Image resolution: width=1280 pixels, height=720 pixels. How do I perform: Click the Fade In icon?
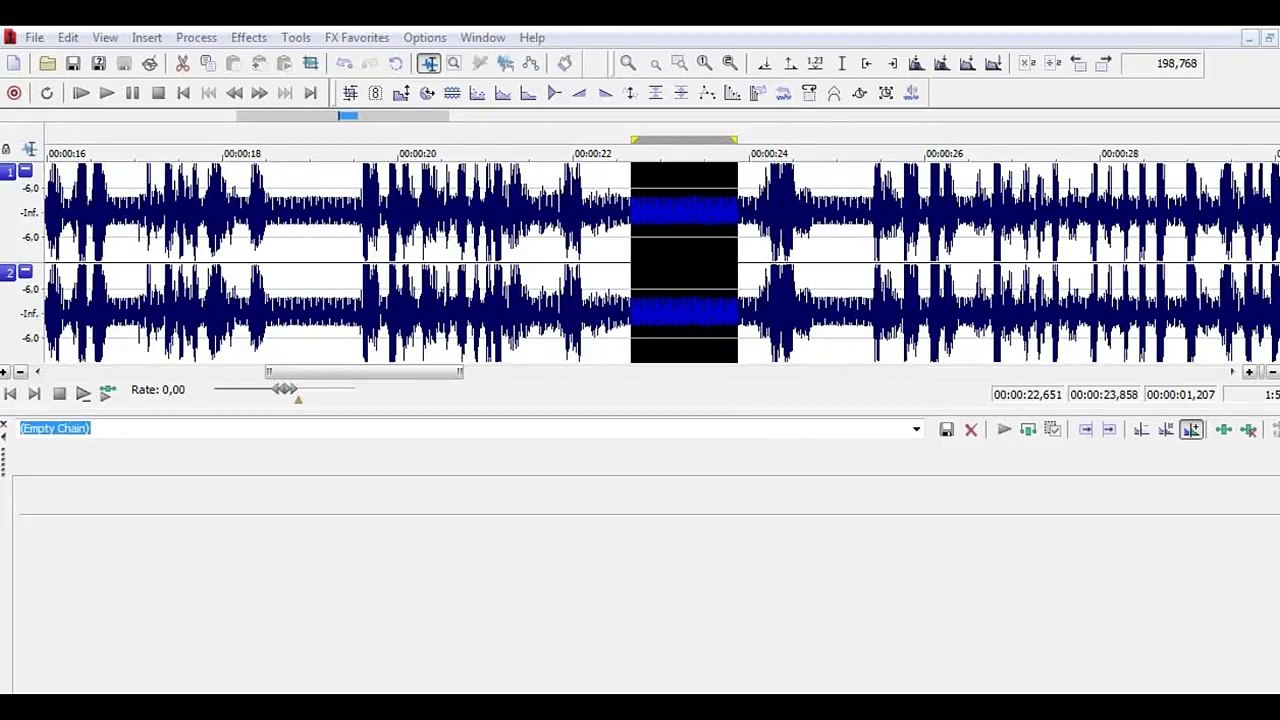coord(579,93)
